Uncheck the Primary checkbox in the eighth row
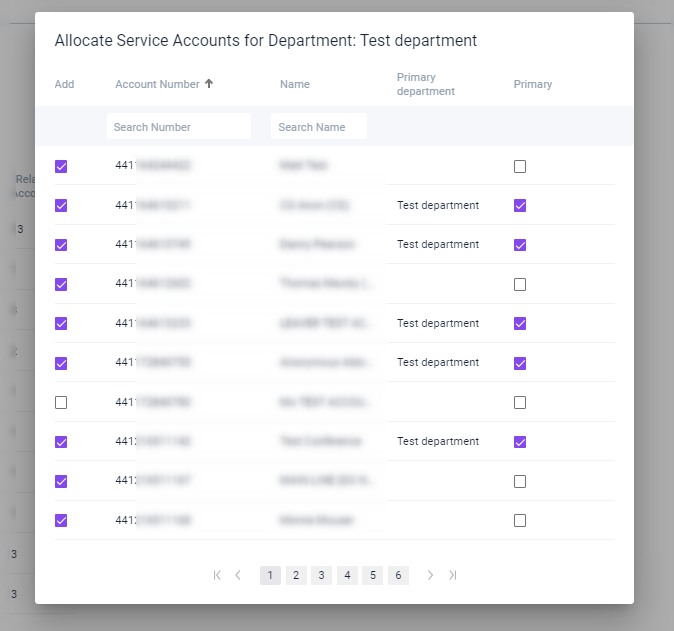Screen dimensions: 674x631 point(520,442)
